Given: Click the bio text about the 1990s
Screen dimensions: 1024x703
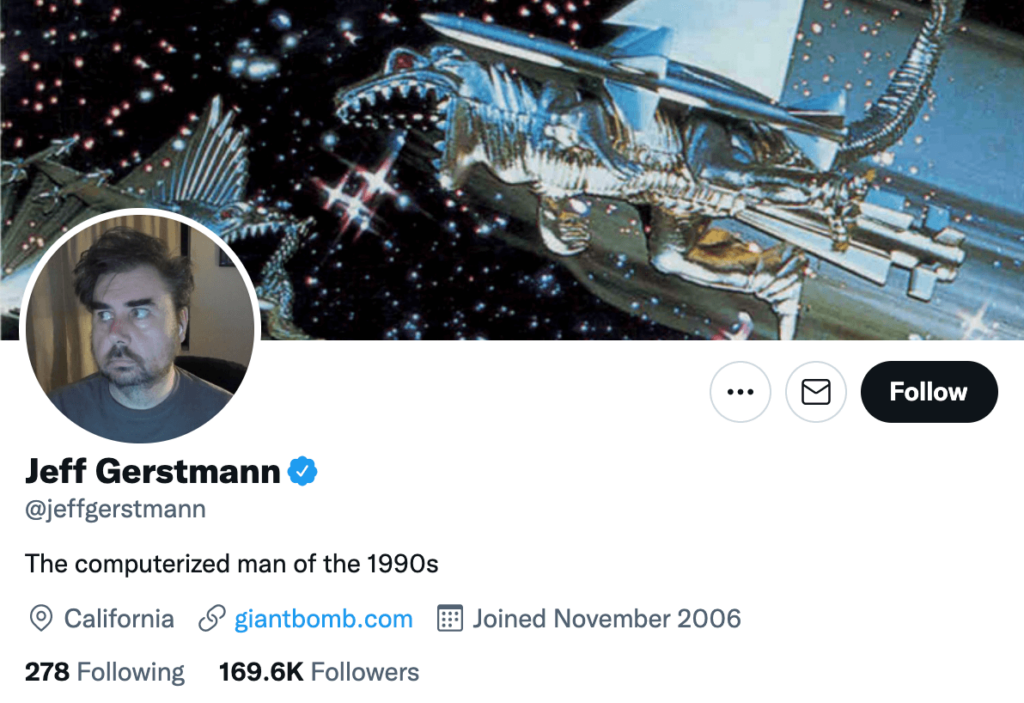Looking at the screenshot, I should (x=232, y=564).
